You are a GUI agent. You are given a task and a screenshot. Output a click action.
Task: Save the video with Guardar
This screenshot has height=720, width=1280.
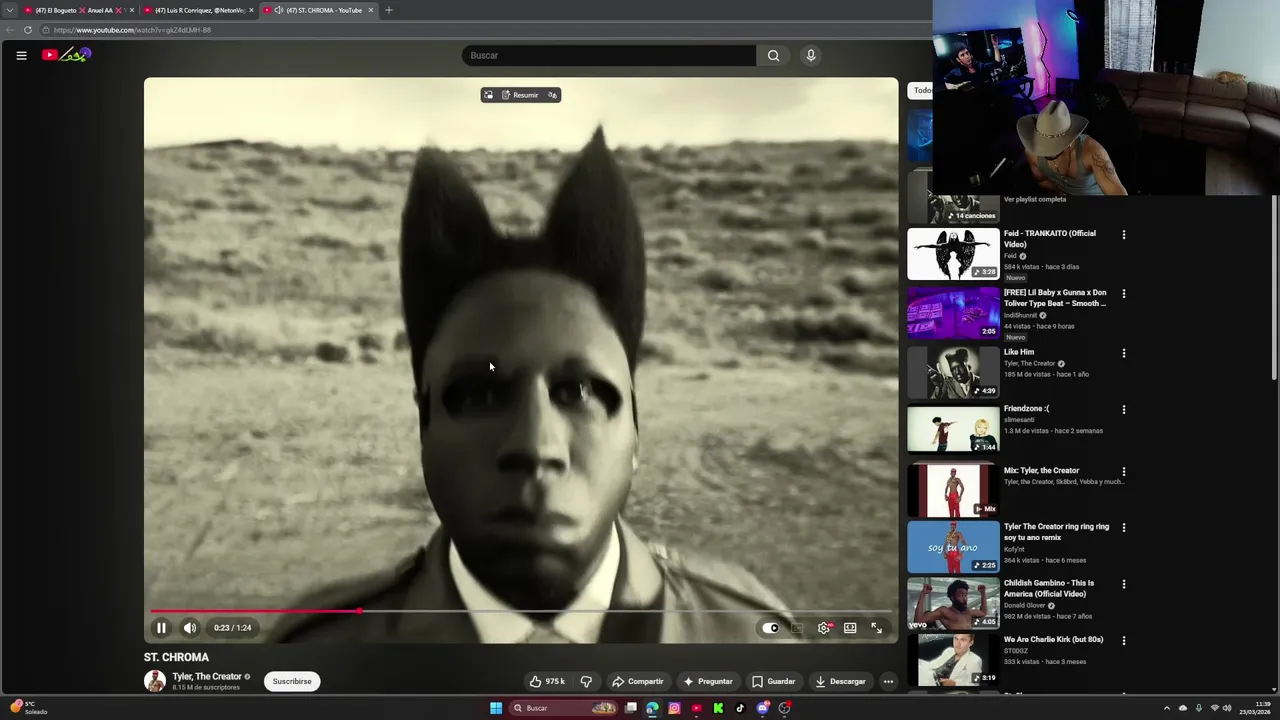(x=774, y=681)
